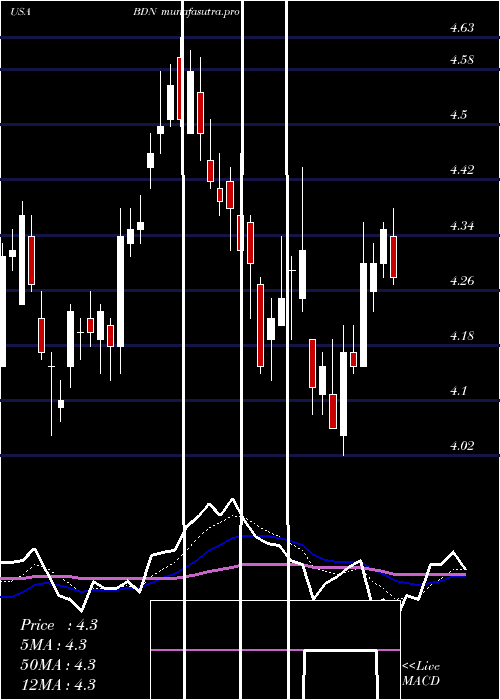Click the 12MA : 4.3 readout
Image resolution: width=500 pixels, height=700 pixels.
click(58, 684)
